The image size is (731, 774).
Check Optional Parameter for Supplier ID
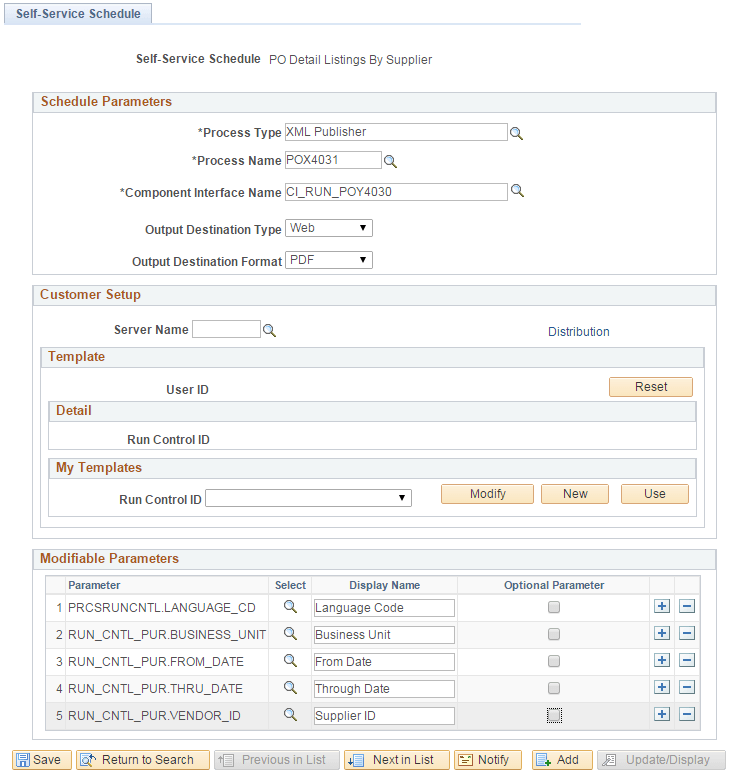coord(554,715)
